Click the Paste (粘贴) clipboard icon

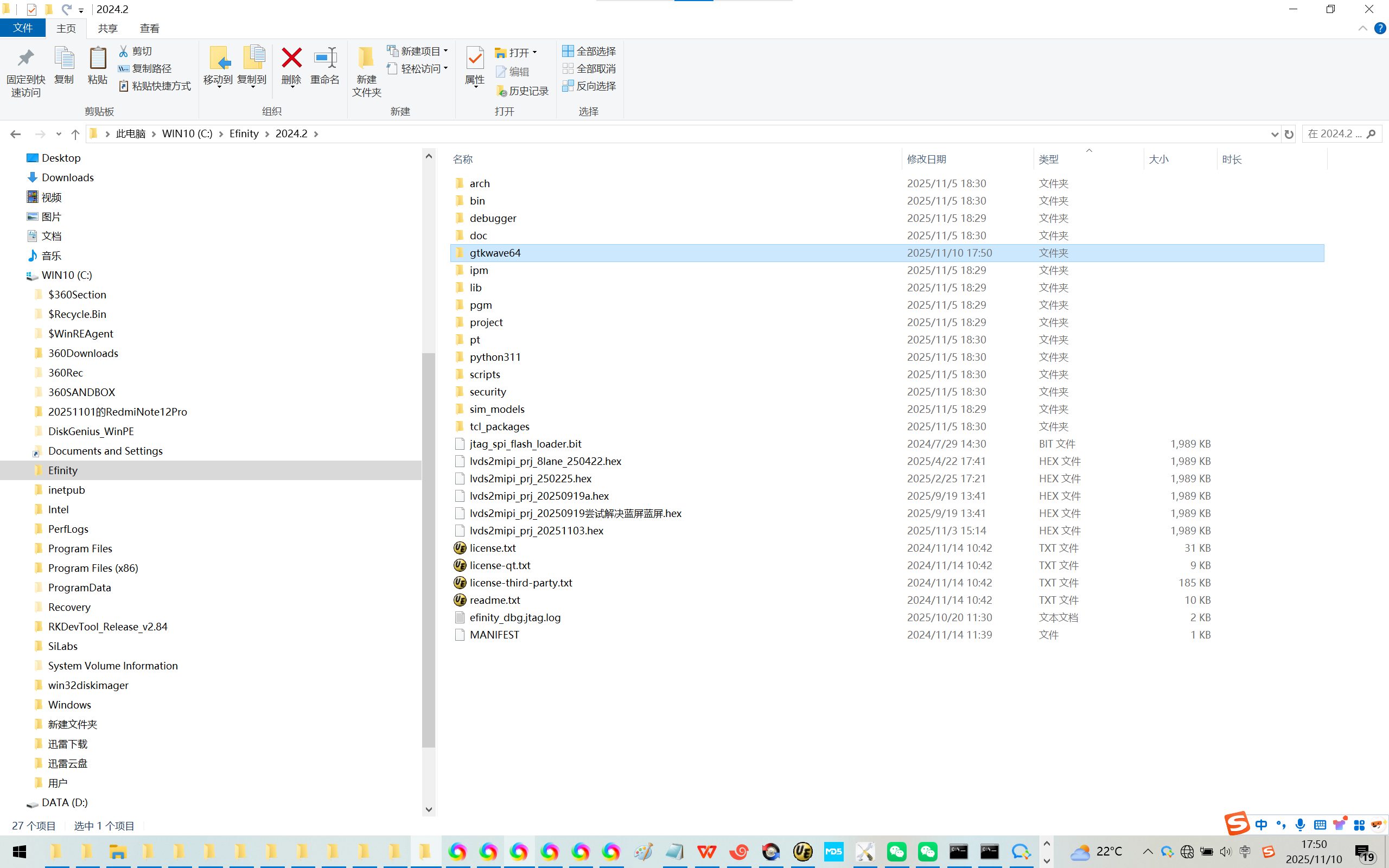[98, 58]
